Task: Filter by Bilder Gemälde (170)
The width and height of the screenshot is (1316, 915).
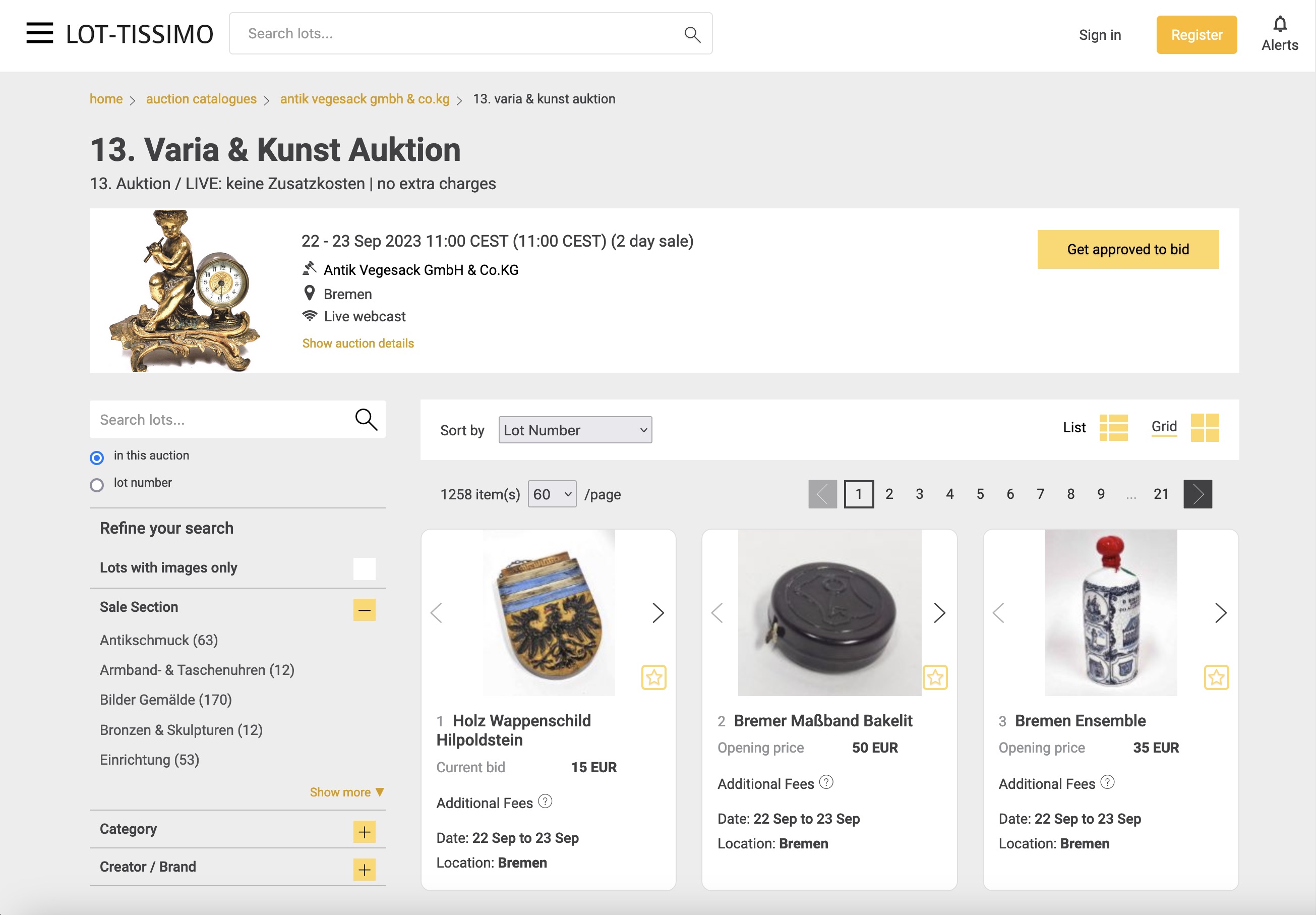Action: click(165, 700)
